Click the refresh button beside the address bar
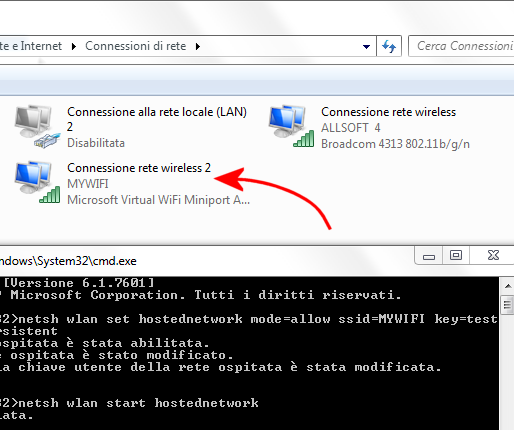This screenshot has height=430, width=514. 389,46
